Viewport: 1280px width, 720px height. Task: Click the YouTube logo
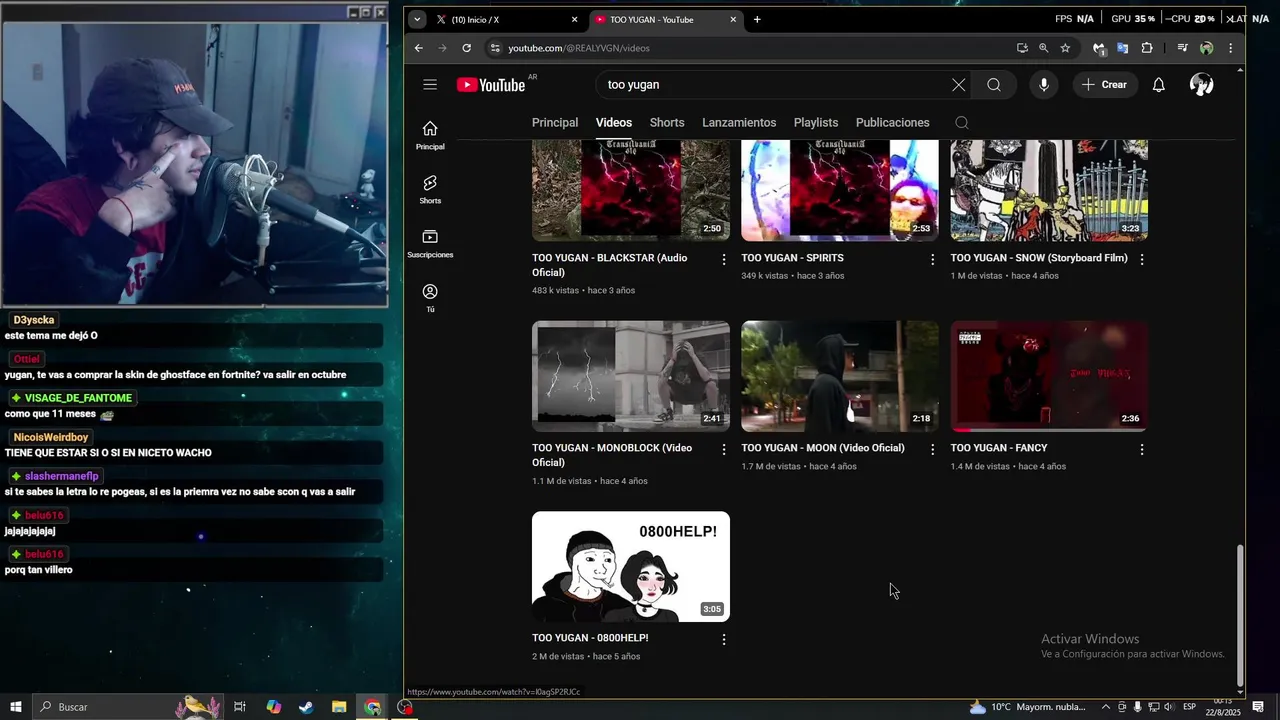(x=491, y=85)
